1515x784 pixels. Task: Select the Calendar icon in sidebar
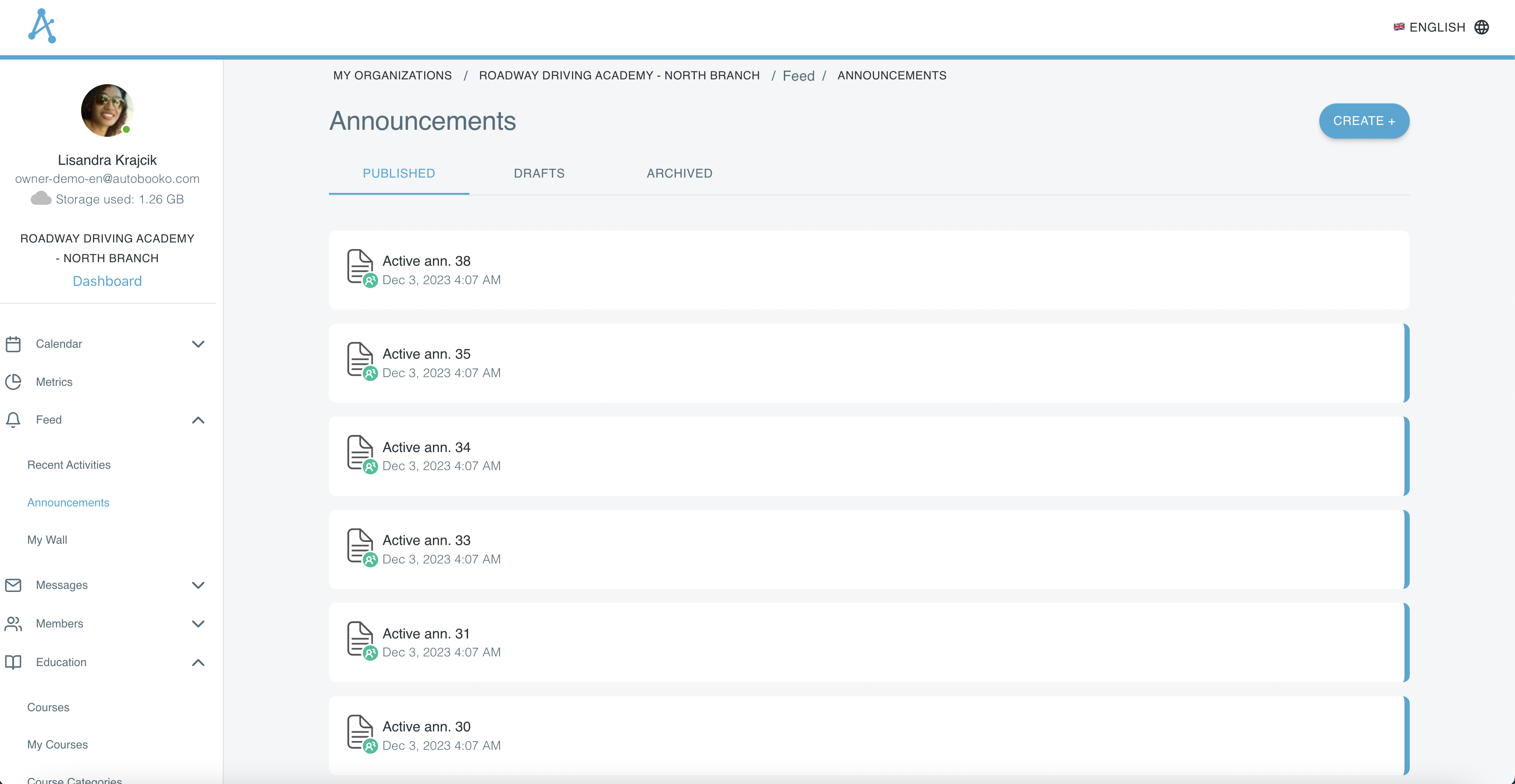pos(14,343)
